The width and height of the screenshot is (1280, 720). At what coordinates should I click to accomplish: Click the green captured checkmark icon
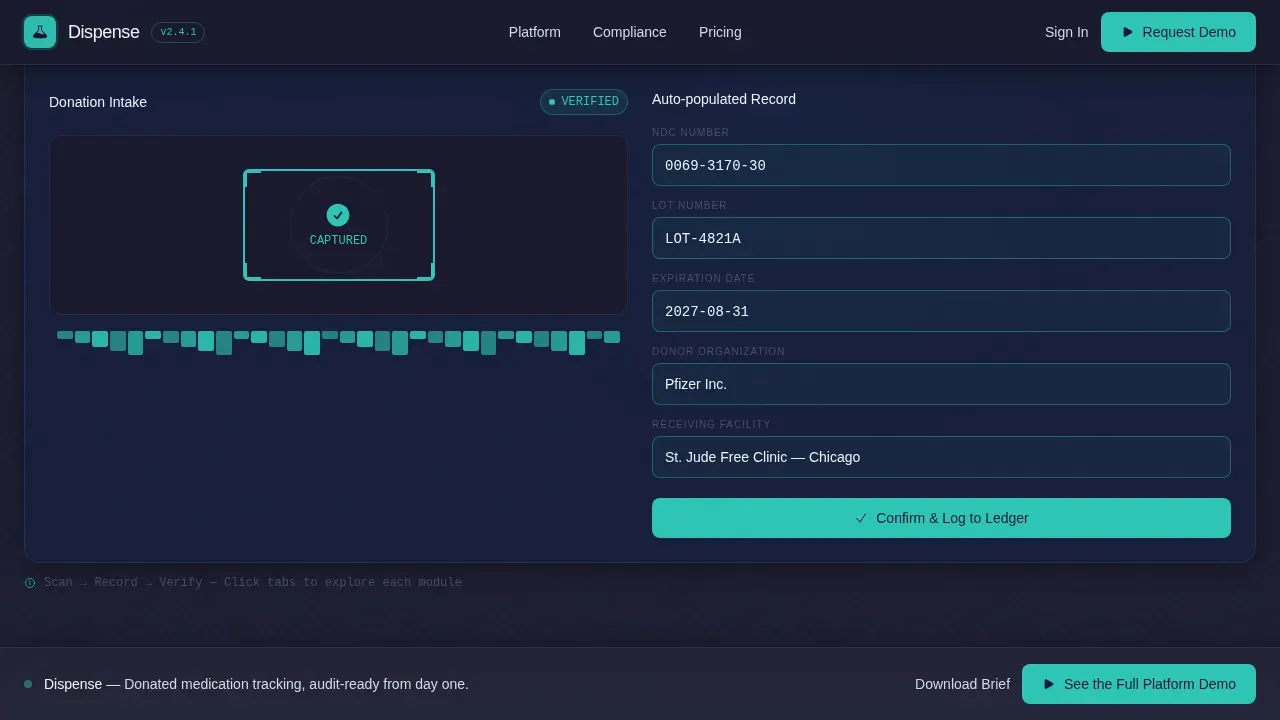tap(338, 215)
